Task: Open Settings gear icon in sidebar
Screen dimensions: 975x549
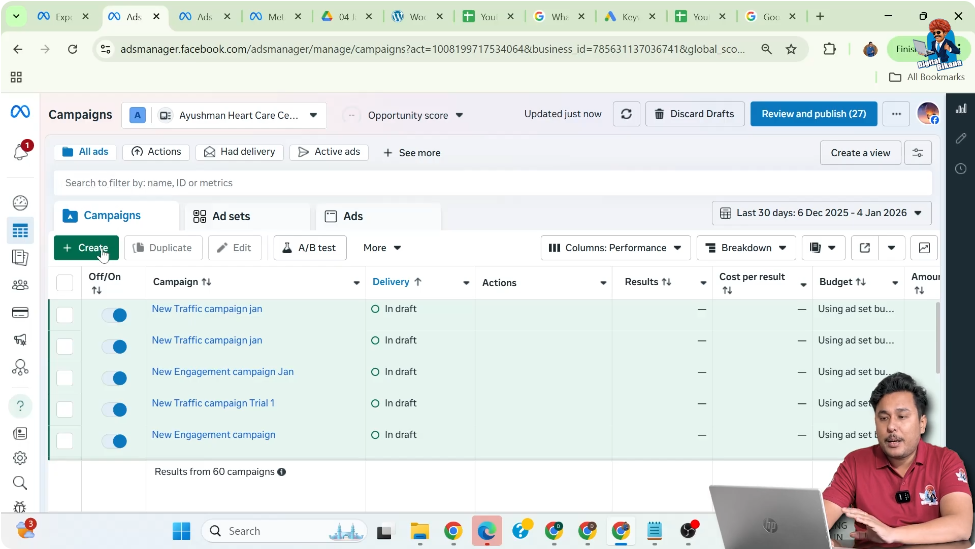Action: click(20, 458)
